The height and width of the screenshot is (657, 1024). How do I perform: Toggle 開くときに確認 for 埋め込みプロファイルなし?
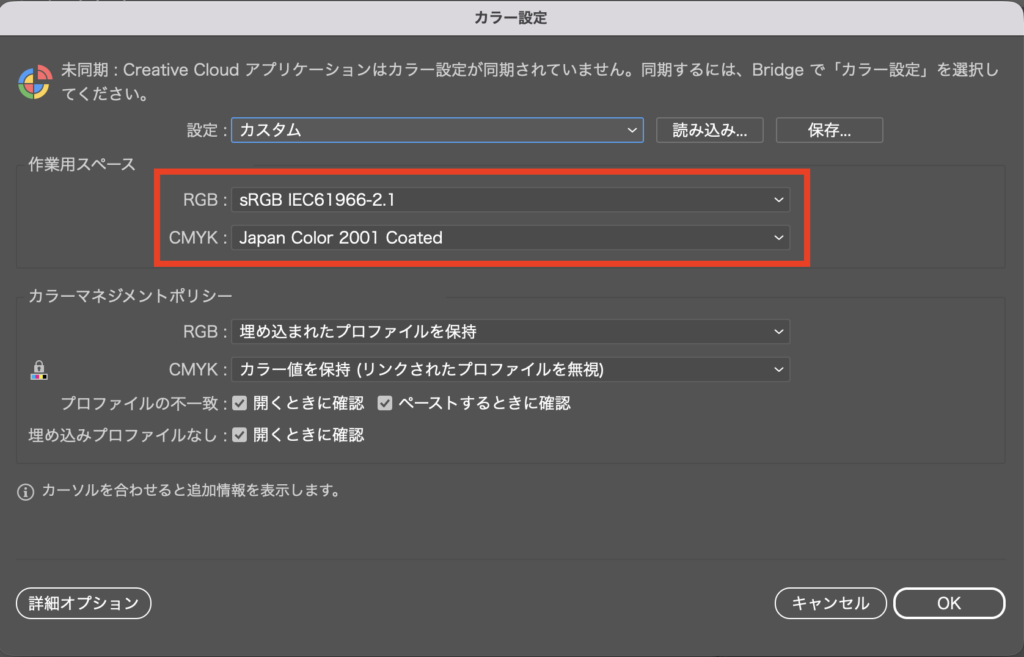tap(240, 435)
